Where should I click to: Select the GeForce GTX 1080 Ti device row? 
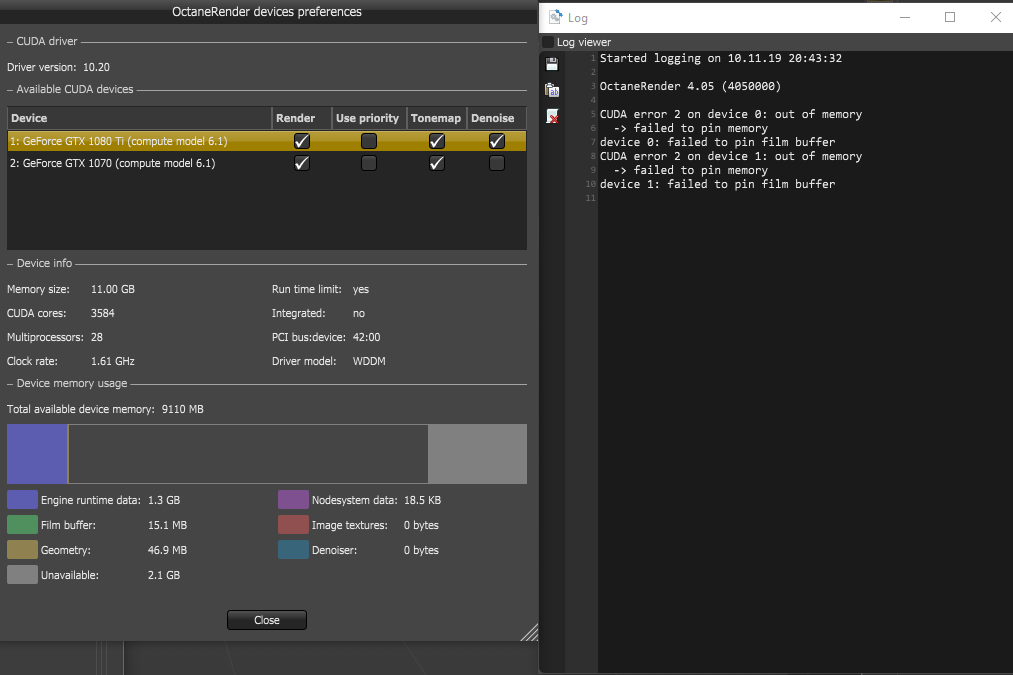(267, 141)
